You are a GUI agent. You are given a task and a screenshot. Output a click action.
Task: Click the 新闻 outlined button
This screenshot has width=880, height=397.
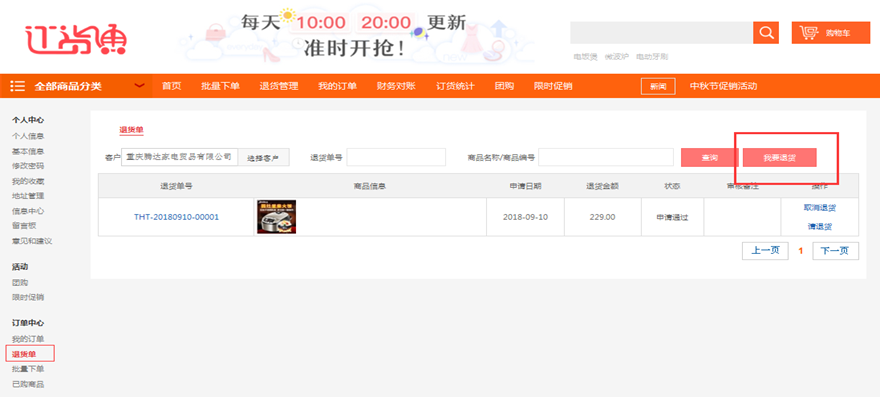658,86
